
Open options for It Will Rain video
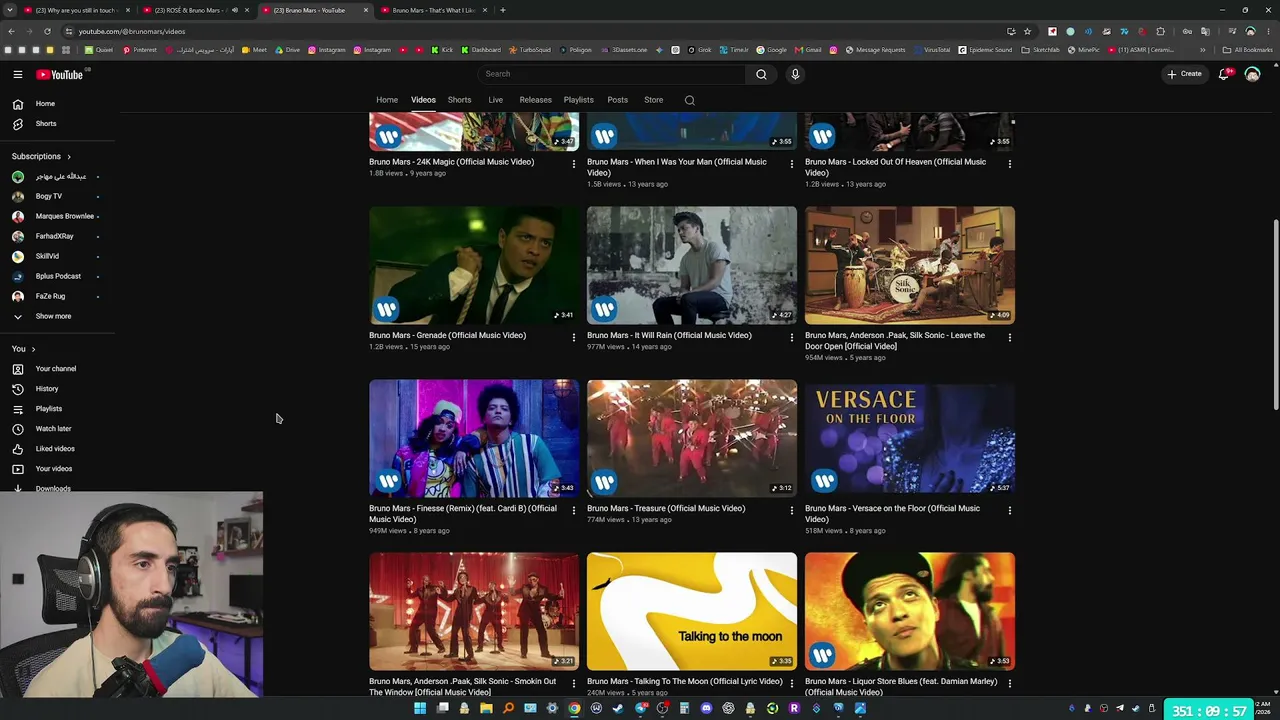click(x=792, y=338)
